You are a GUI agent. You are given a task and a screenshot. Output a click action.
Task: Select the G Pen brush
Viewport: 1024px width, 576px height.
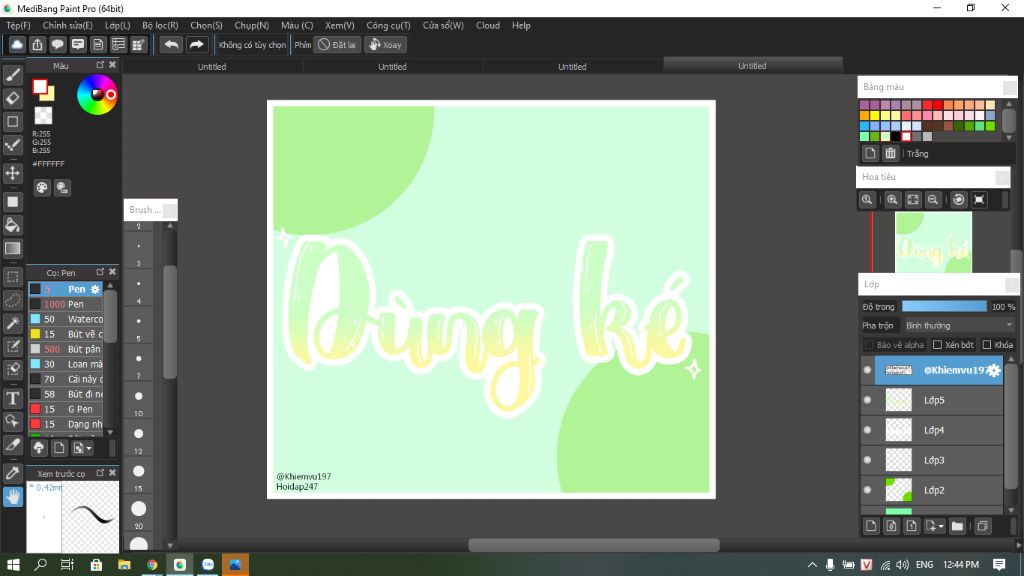click(66, 409)
